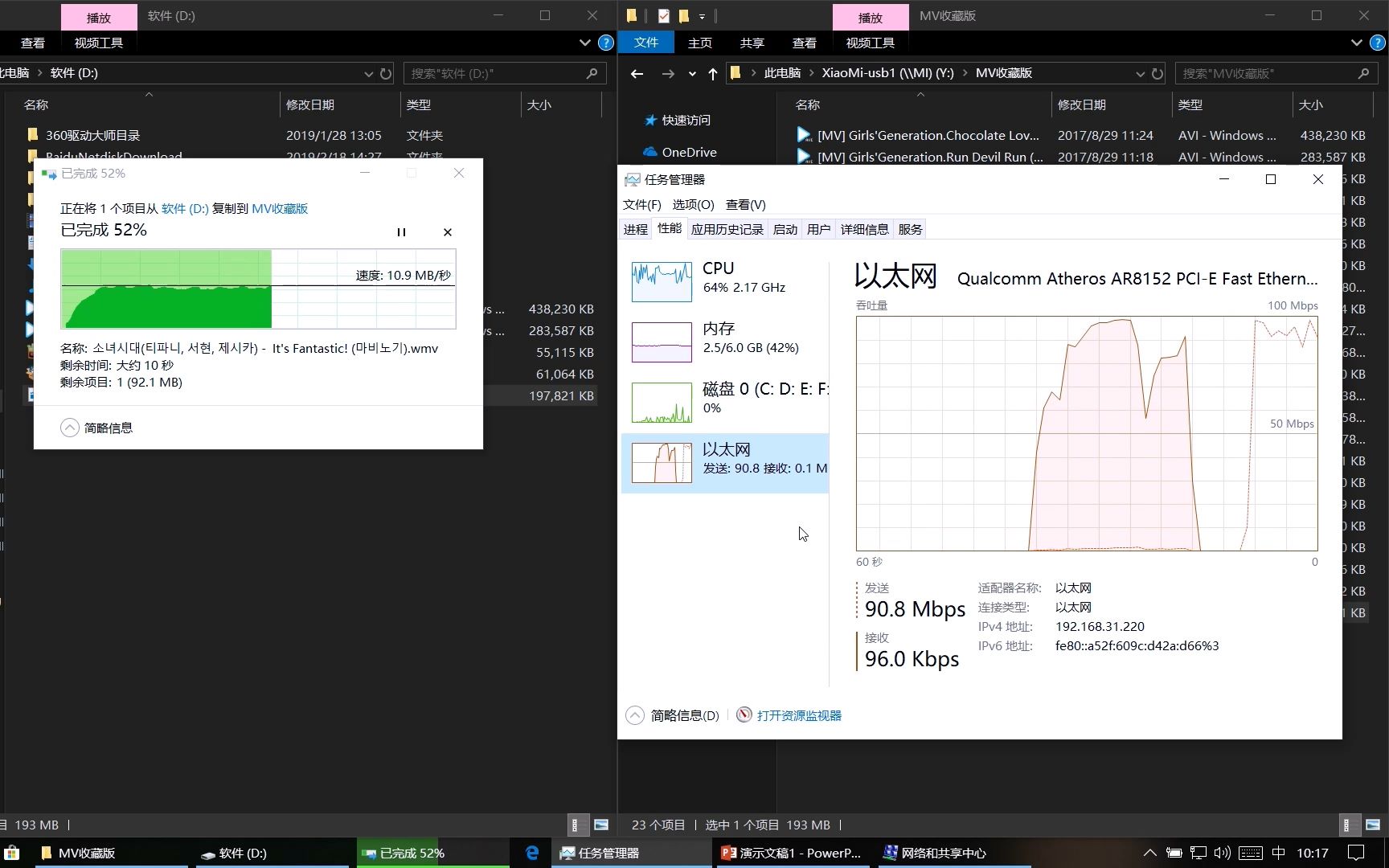Select CPU performance graph thumbnail
This screenshot has width=1389, height=868.
point(662,282)
